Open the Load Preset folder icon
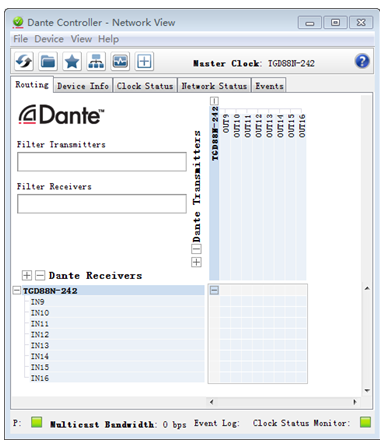Viewport: 380px width, 443px height. point(48,61)
